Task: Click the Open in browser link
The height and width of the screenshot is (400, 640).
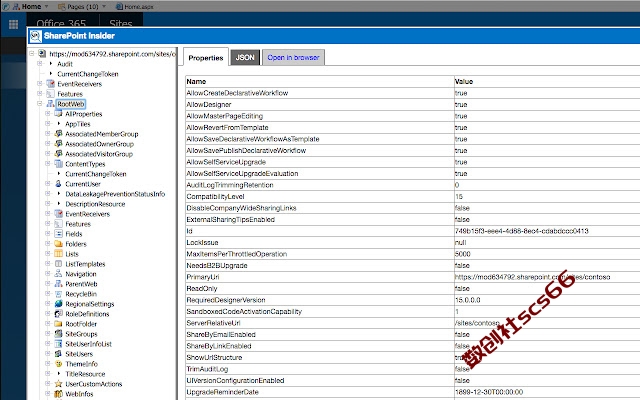Action: 293,58
